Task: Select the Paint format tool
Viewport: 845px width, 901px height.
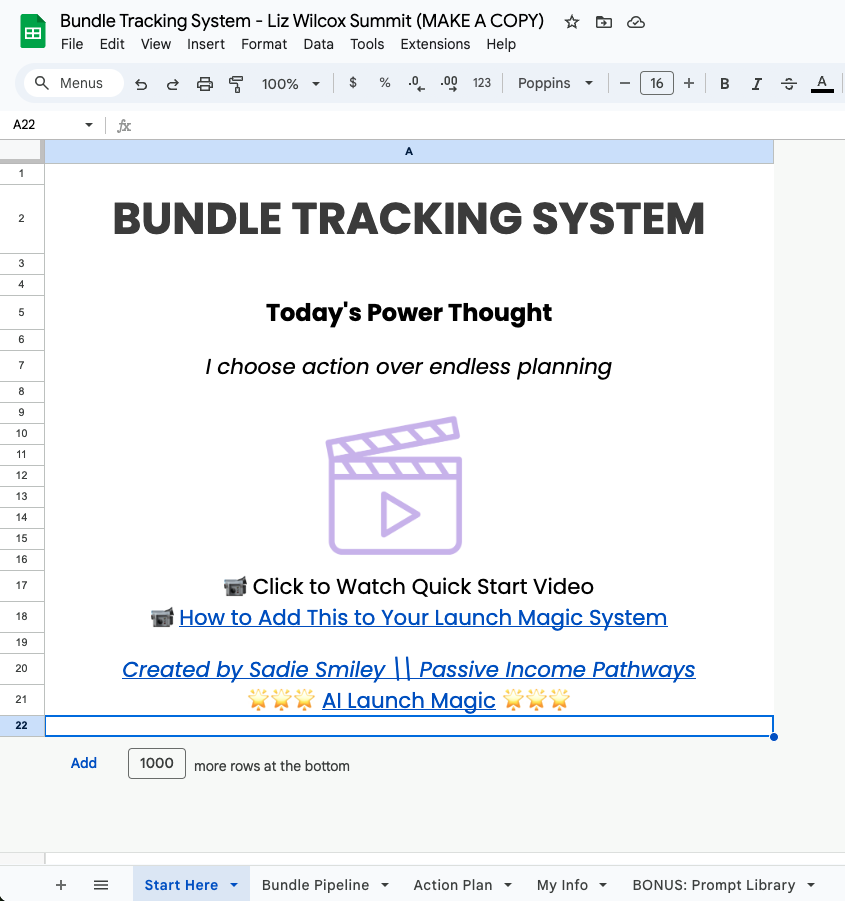Action: (x=236, y=84)
